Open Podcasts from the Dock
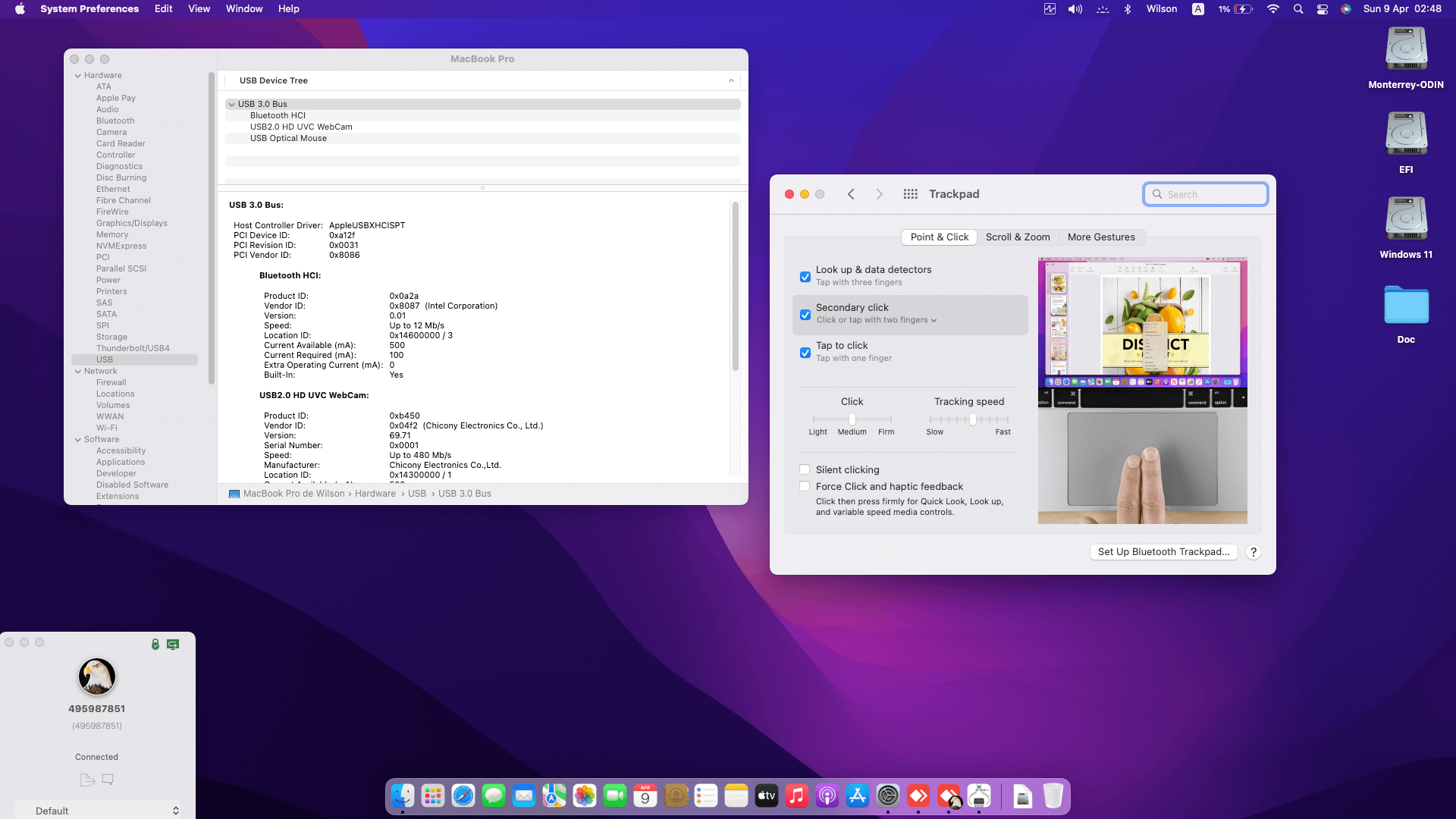 827,795
